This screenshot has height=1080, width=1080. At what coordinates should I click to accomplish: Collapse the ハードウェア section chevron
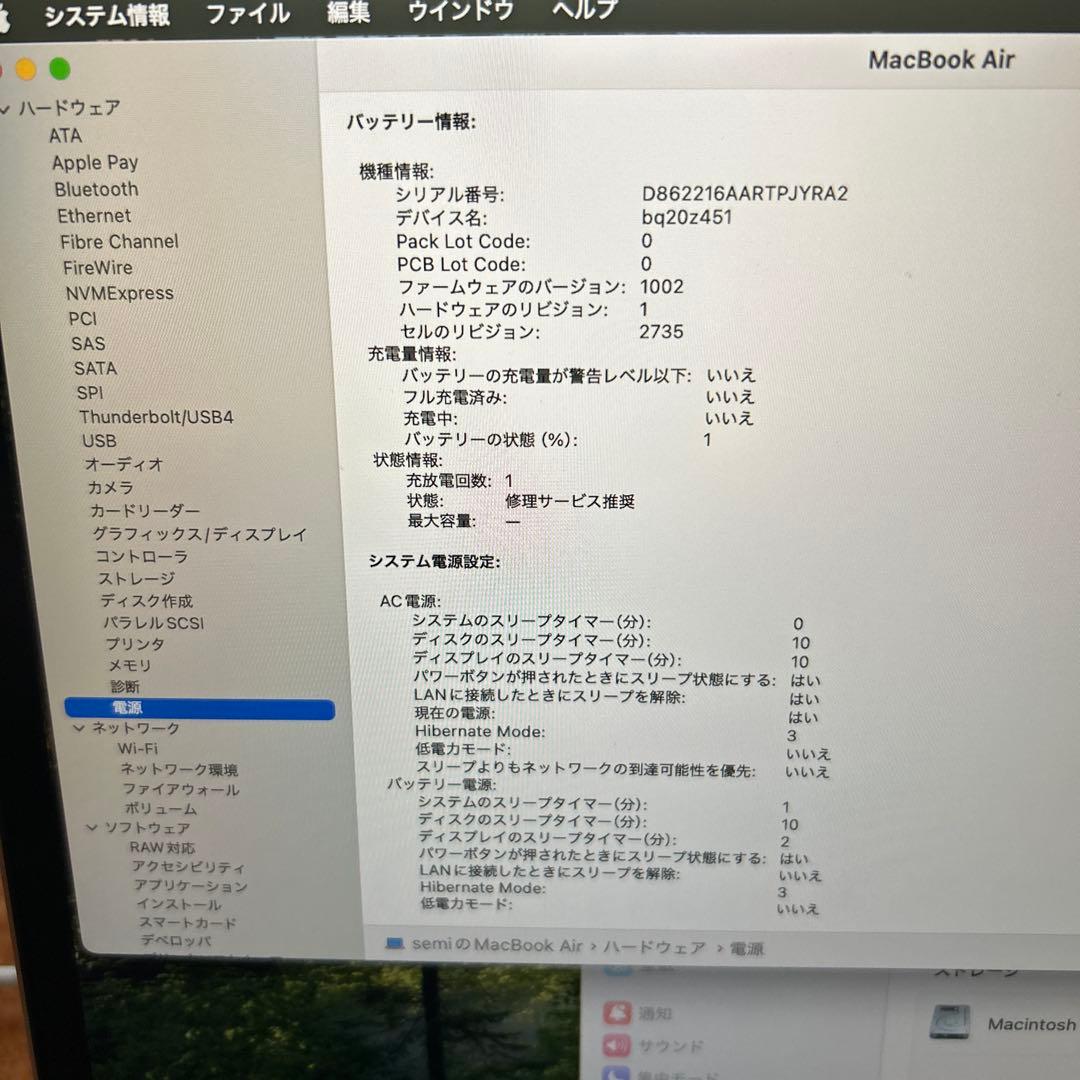tap(6, 109)
